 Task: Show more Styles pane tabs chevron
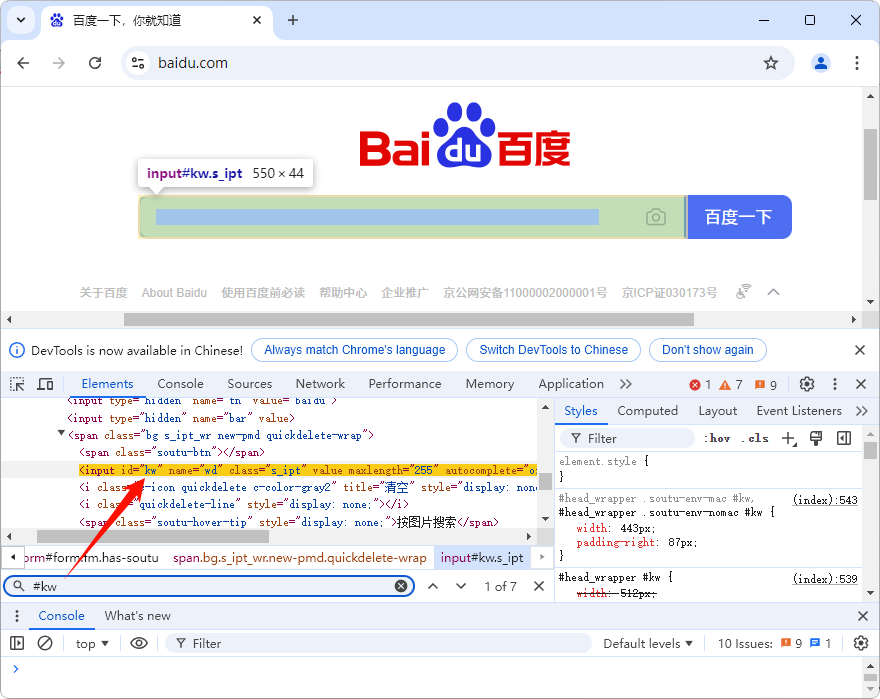861,411
